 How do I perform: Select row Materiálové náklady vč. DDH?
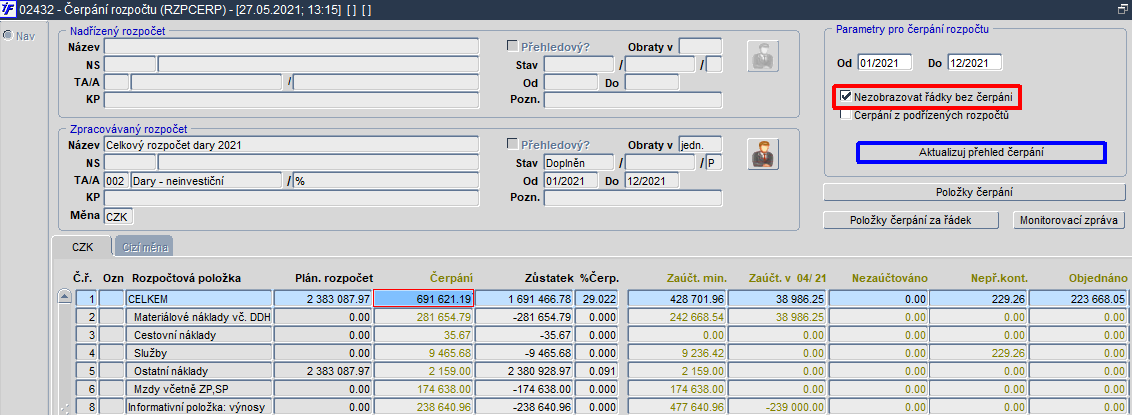(x=199, y=316)
